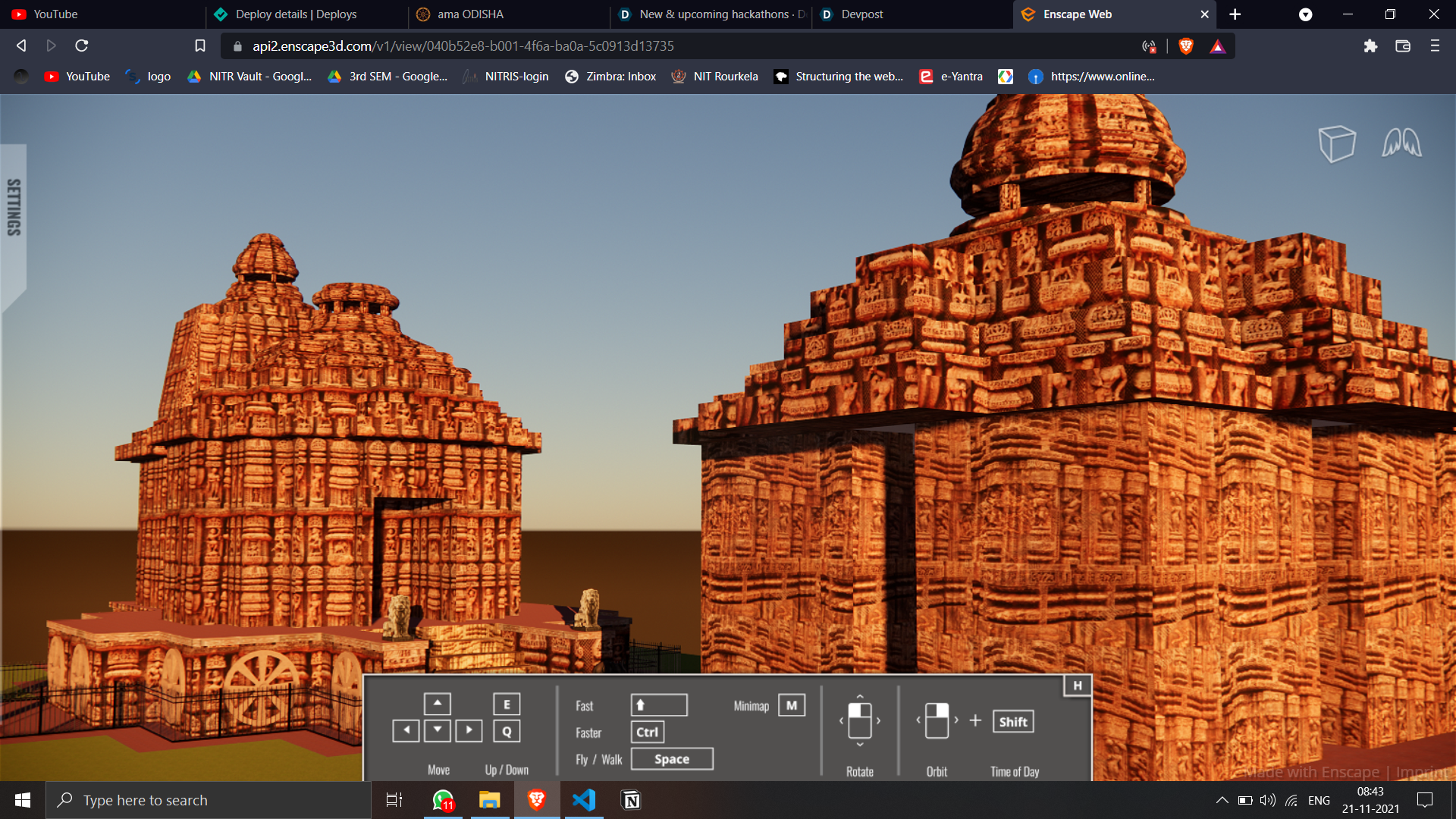The image size is (1456, 819).
Task: Click the wings fly mode icon
Action: point(1401,143)
